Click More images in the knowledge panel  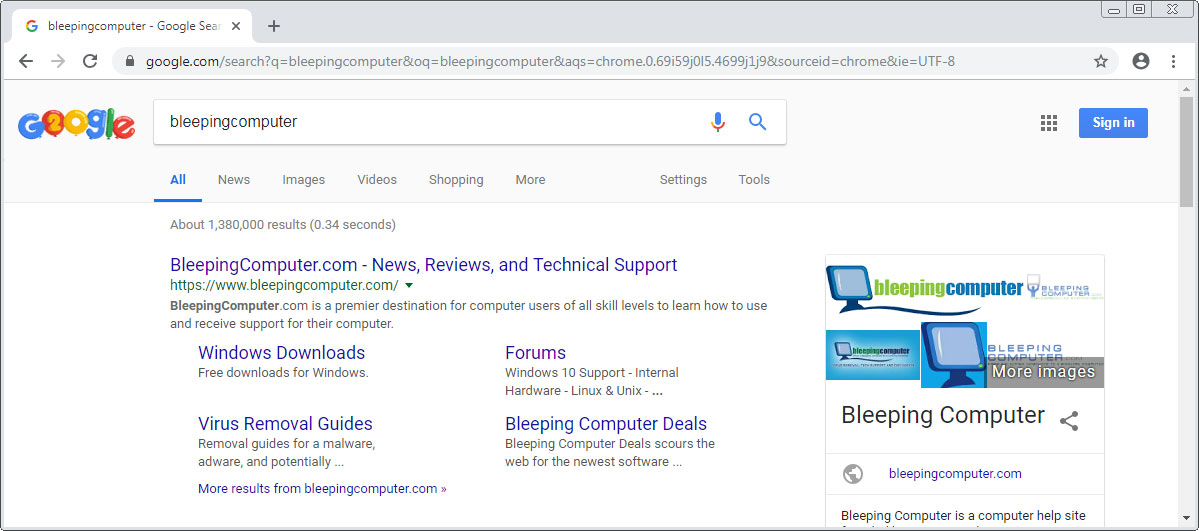1043,372
